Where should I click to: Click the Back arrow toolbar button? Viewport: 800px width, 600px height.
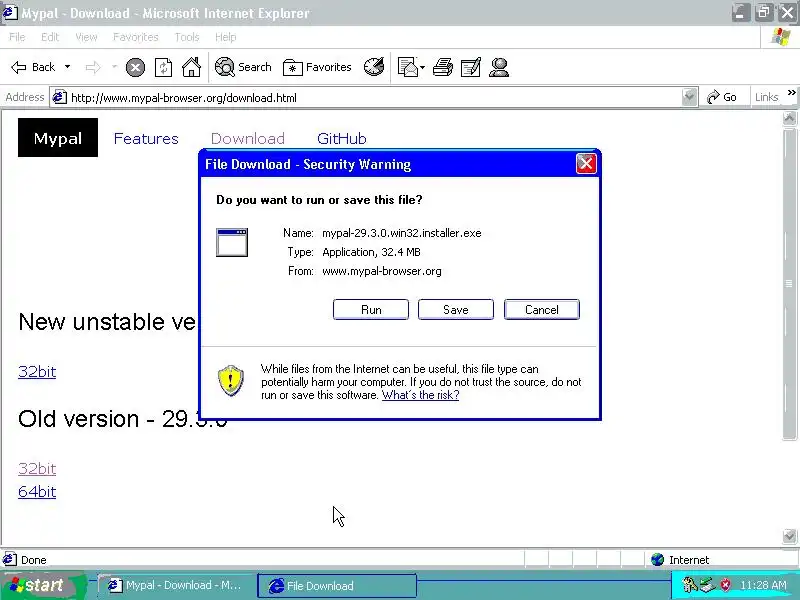point(33,67)
